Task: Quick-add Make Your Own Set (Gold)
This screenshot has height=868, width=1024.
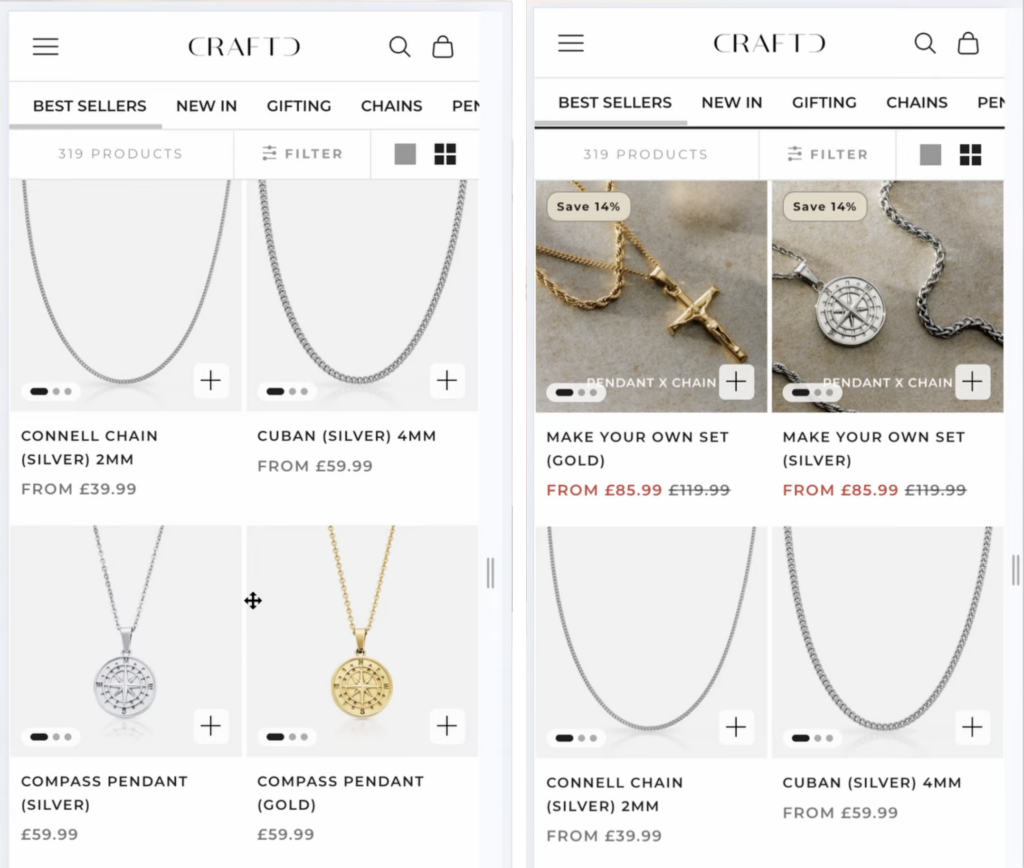Action: click(x=737, y=381)
